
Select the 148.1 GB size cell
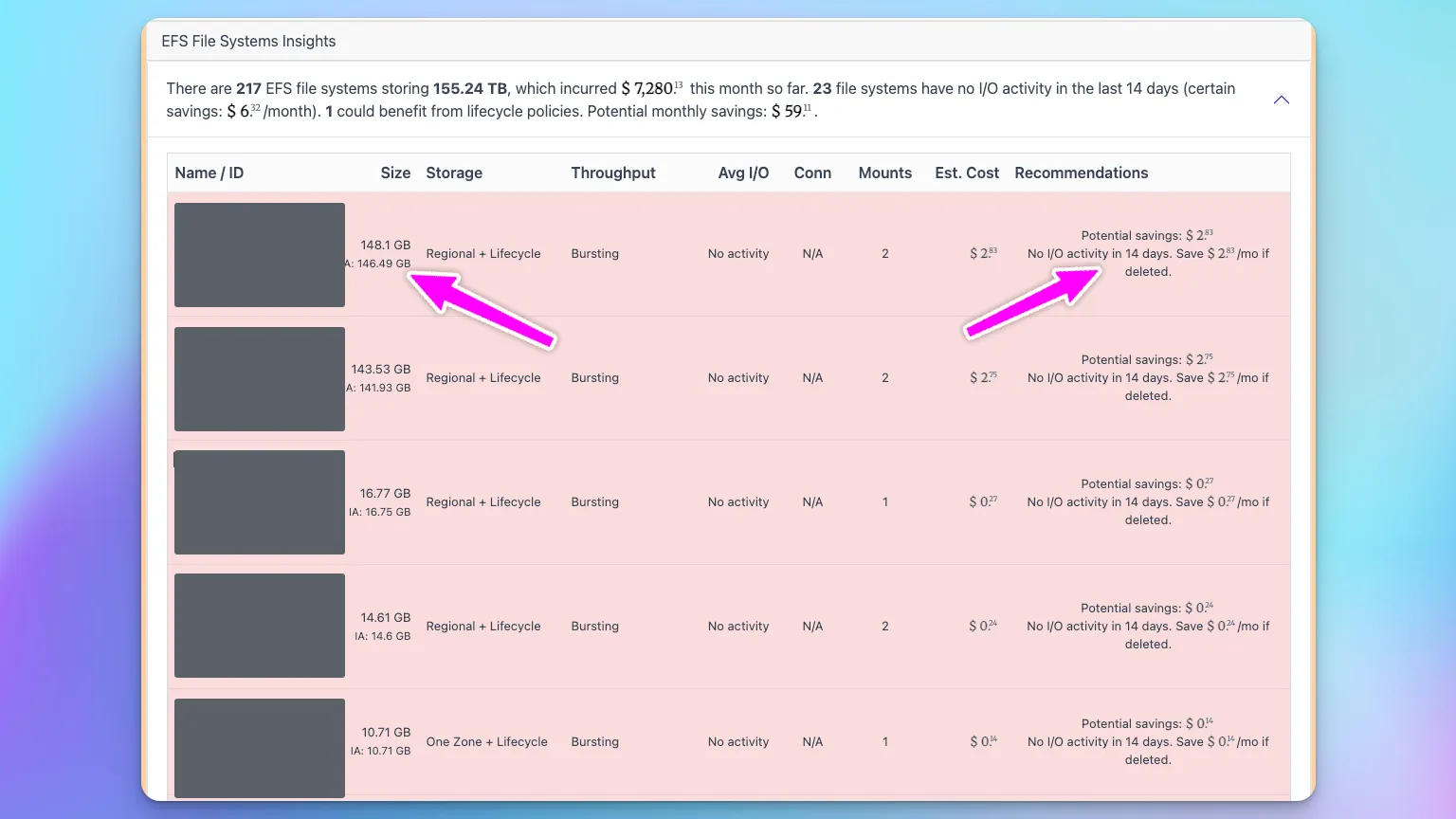tap(386, 245)
